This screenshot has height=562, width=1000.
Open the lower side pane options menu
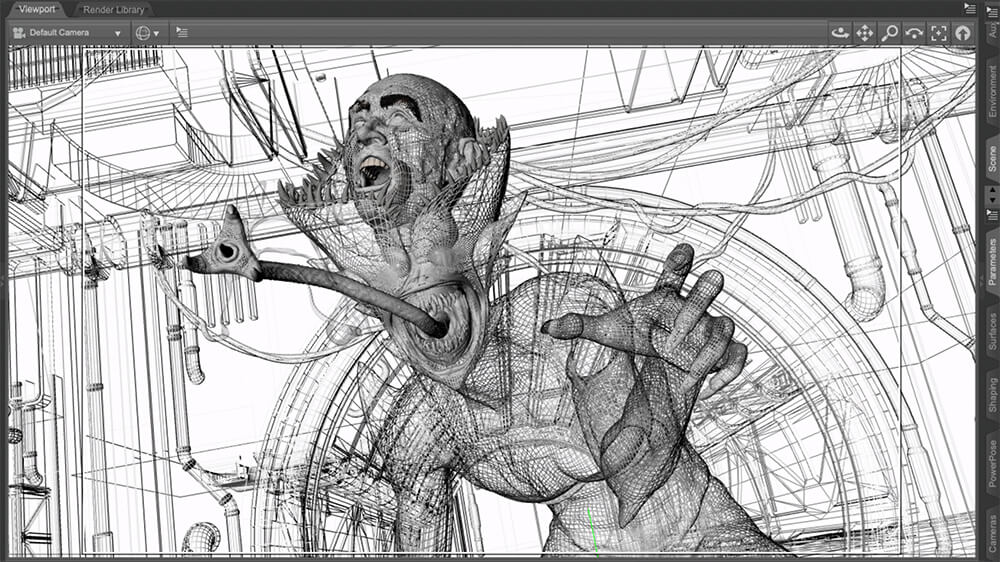(x=992, y=214)
